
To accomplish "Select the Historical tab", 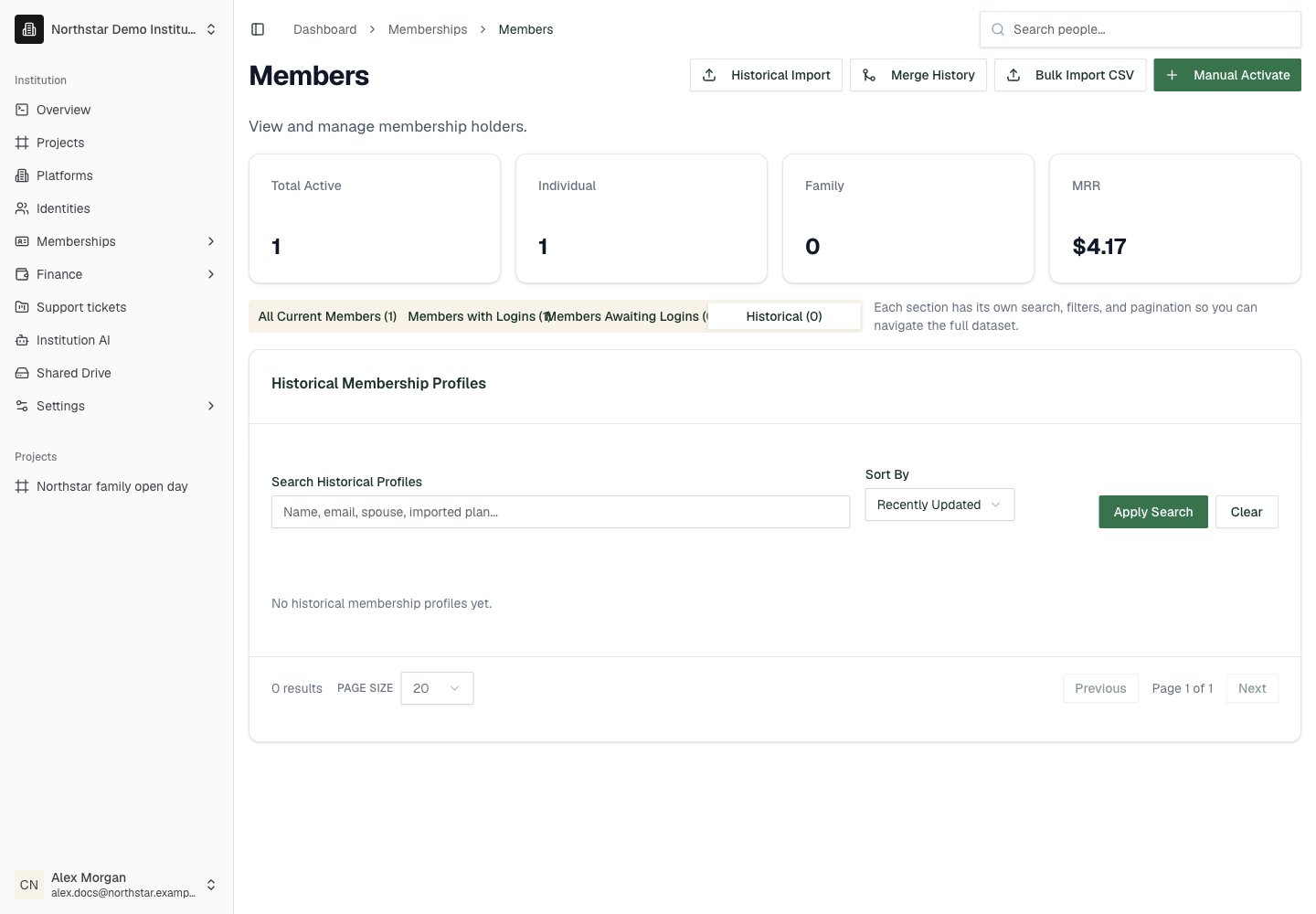I will click(x=784, y=316).
